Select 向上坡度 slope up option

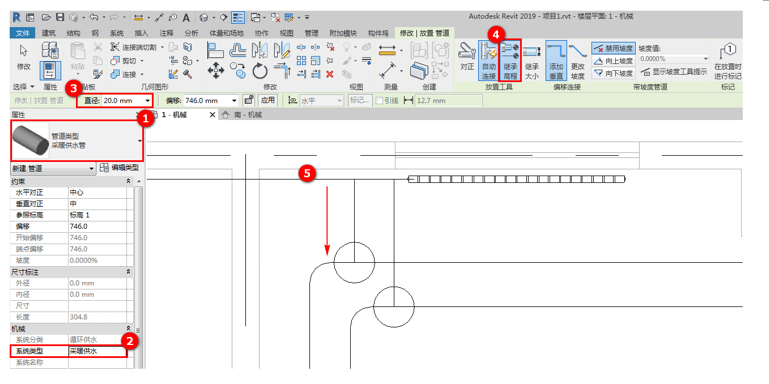613,61
